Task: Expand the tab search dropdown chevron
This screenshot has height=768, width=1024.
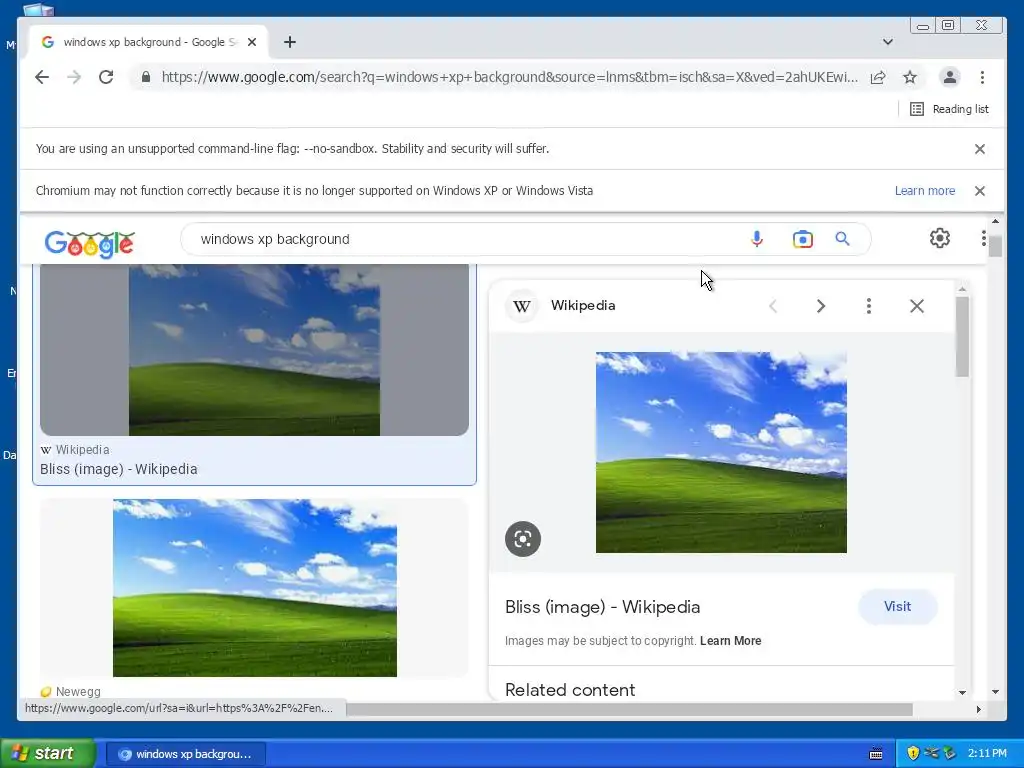Action: pos(888,42)
